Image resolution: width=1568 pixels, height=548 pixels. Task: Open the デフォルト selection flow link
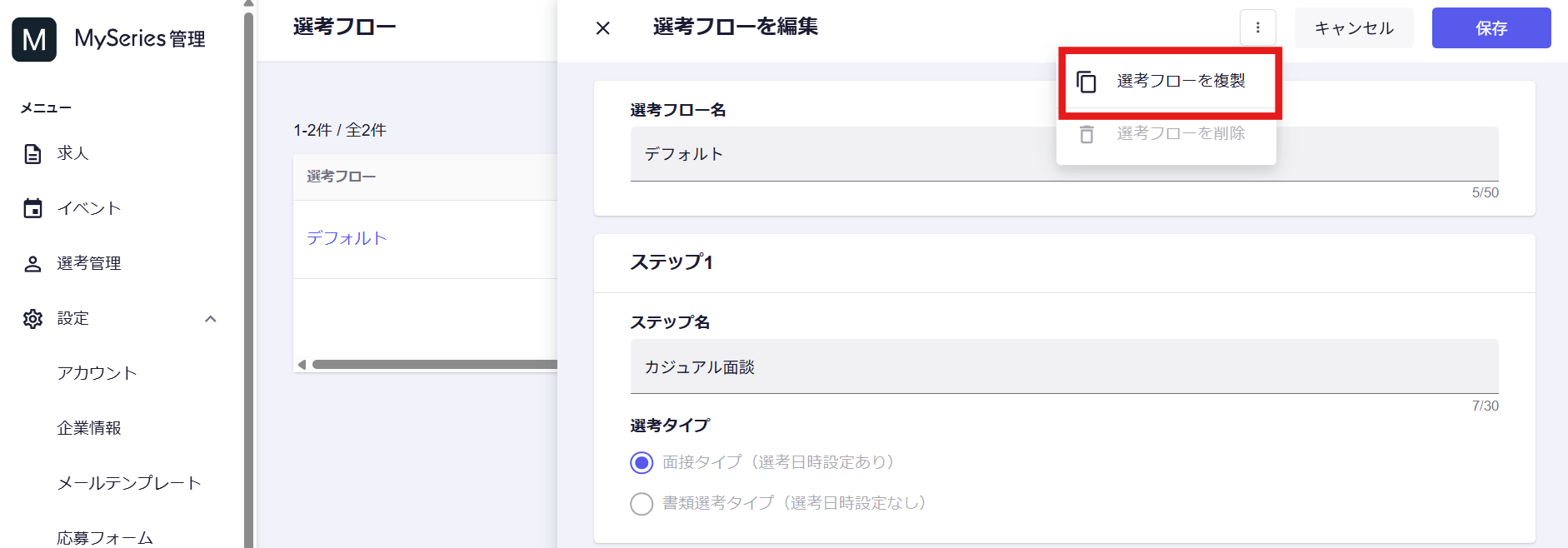point(347,238)
